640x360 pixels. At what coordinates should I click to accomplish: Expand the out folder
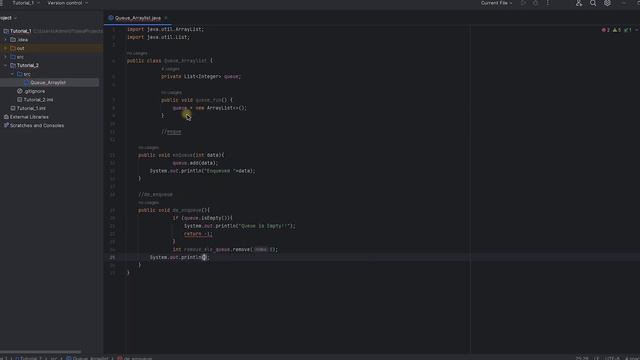click(x=6, y=48)
